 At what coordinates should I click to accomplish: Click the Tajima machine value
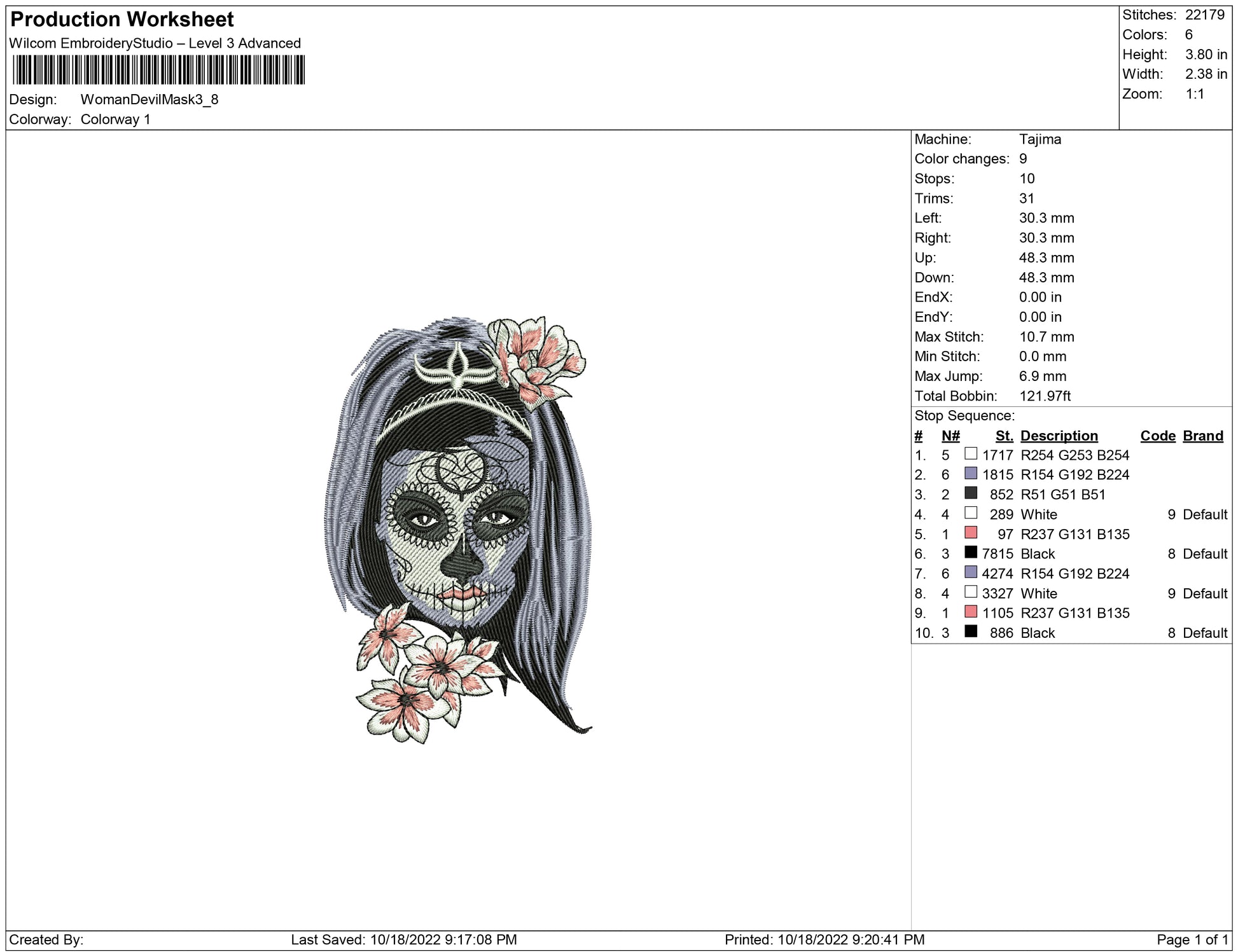click(1040, 139)
